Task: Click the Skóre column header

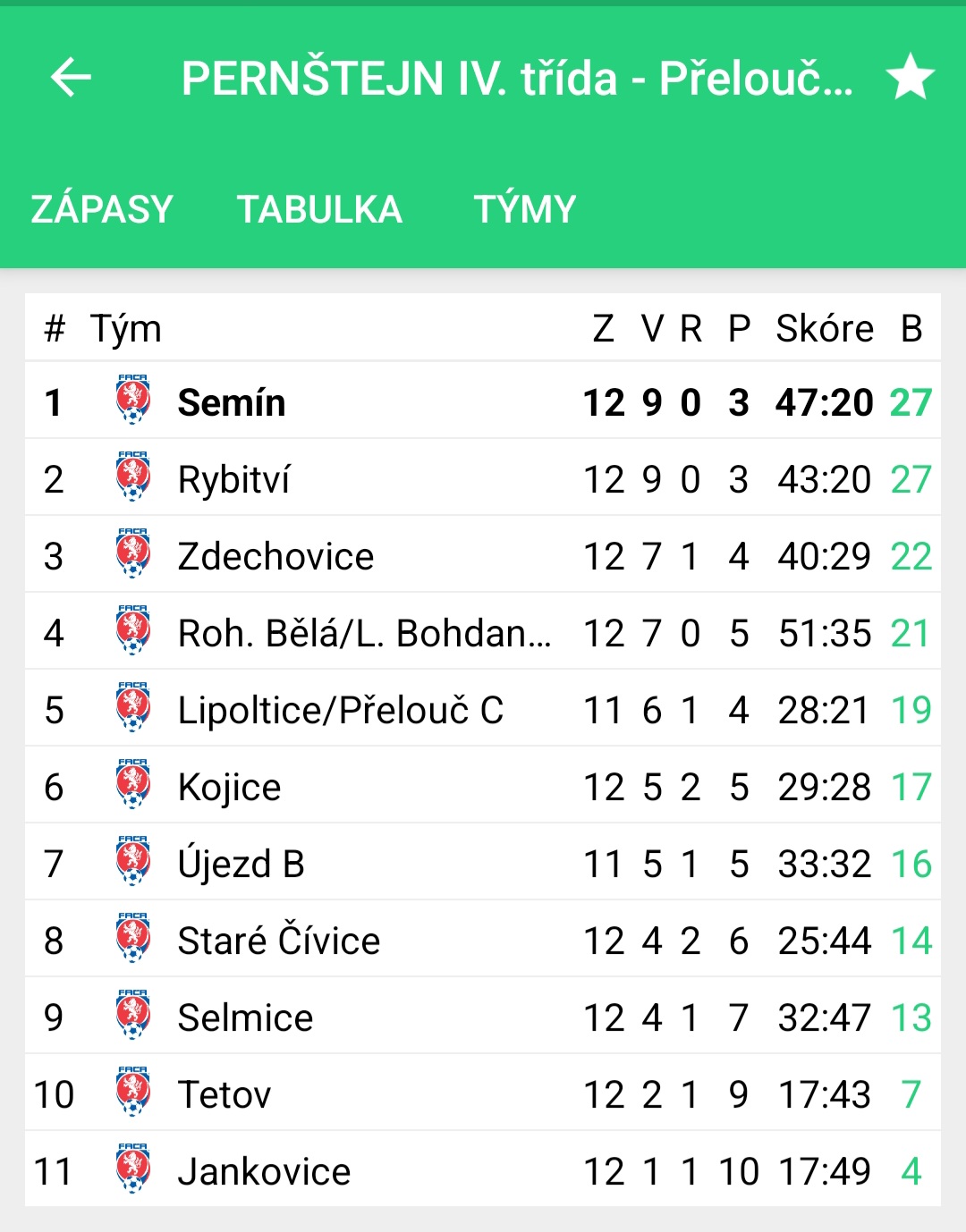Action: point(825,329)
